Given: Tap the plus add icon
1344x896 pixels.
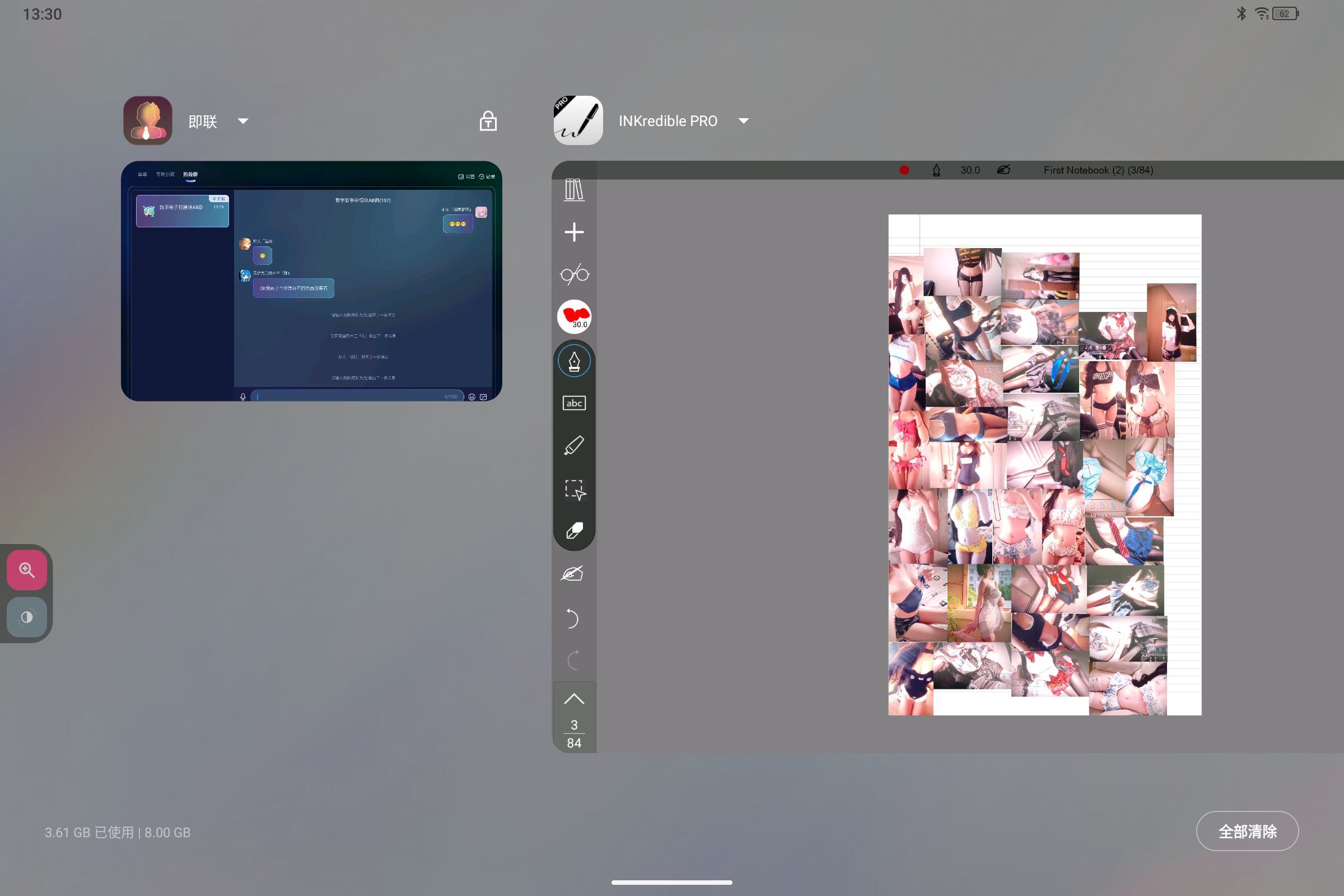Looking at the screenshot, I should [573, 232].
